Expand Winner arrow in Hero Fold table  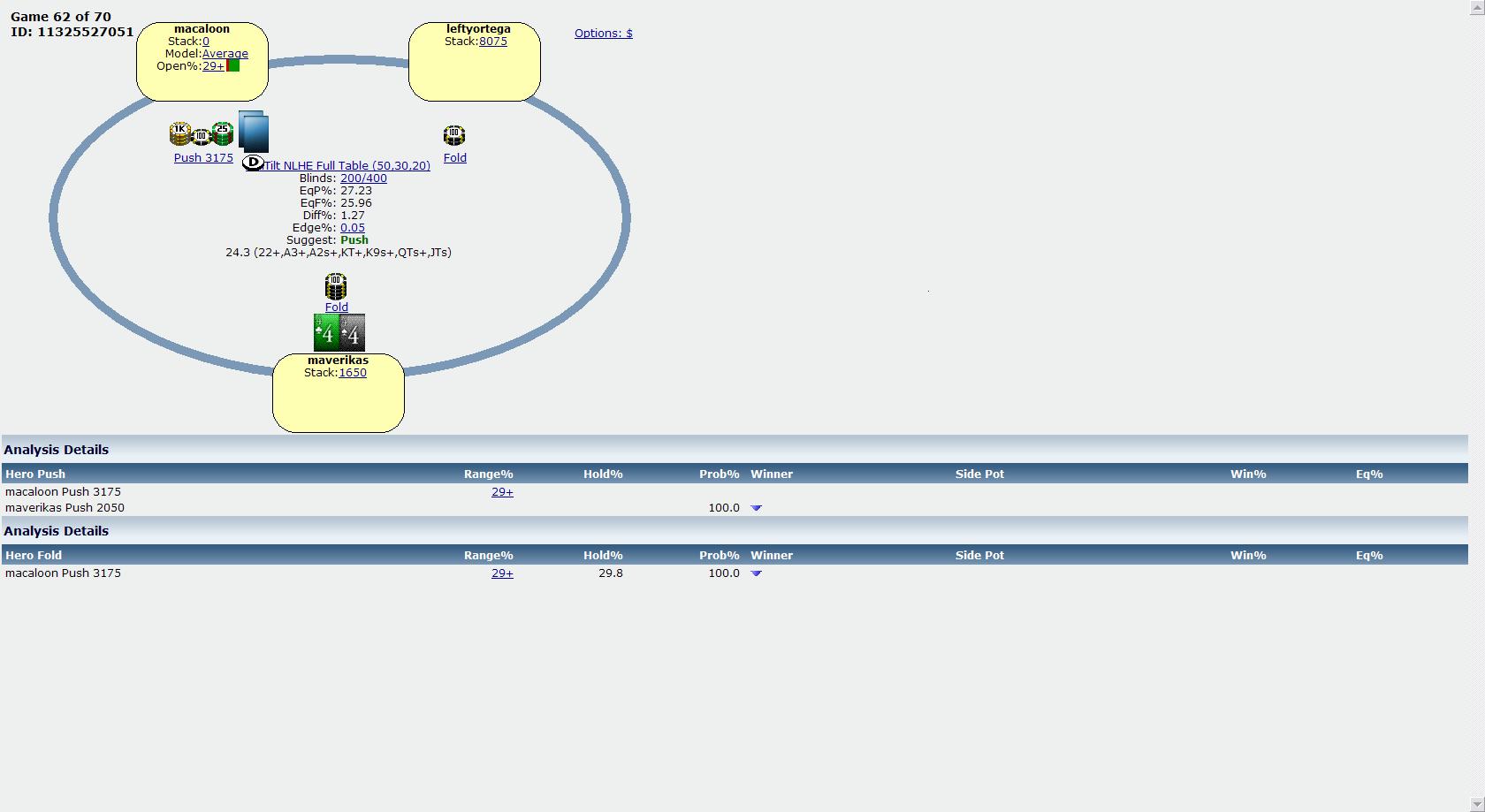[756, 573]
